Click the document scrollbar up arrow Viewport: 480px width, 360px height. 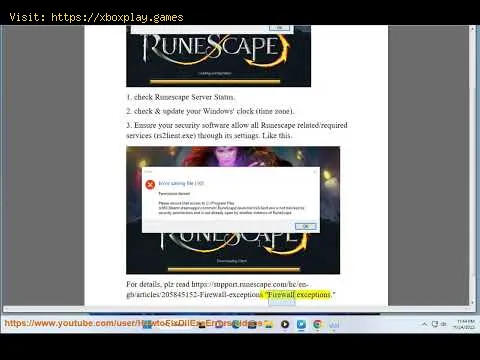click(472, 29)
